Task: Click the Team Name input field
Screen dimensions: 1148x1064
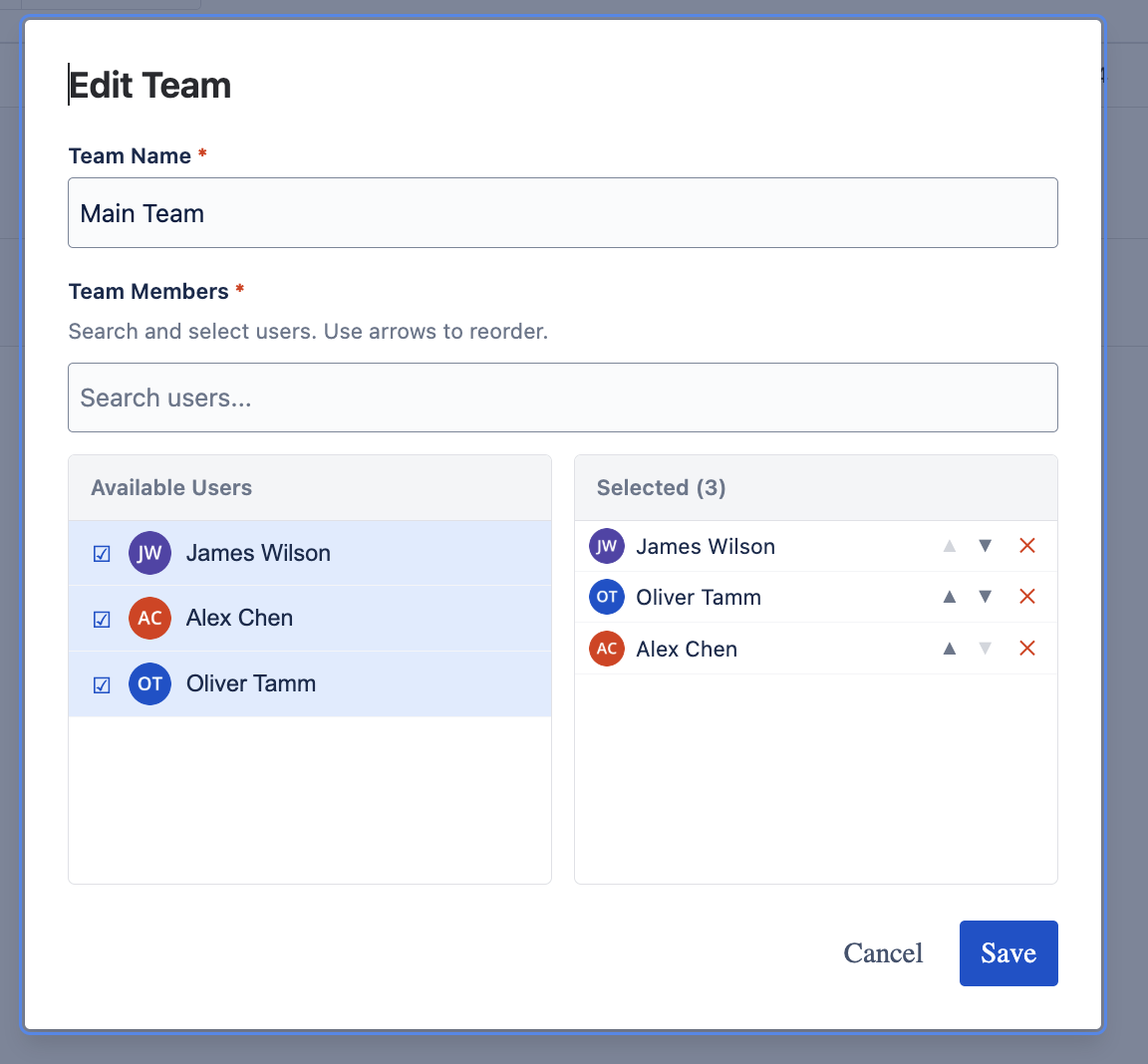Action: (x=562, y=212)
